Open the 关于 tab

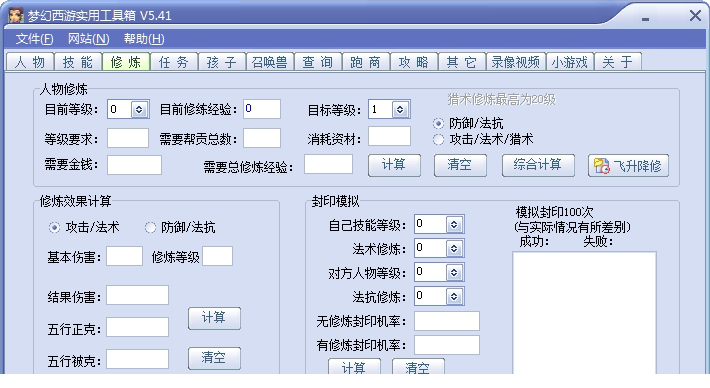pyautogui.click(x=618, y=62)
